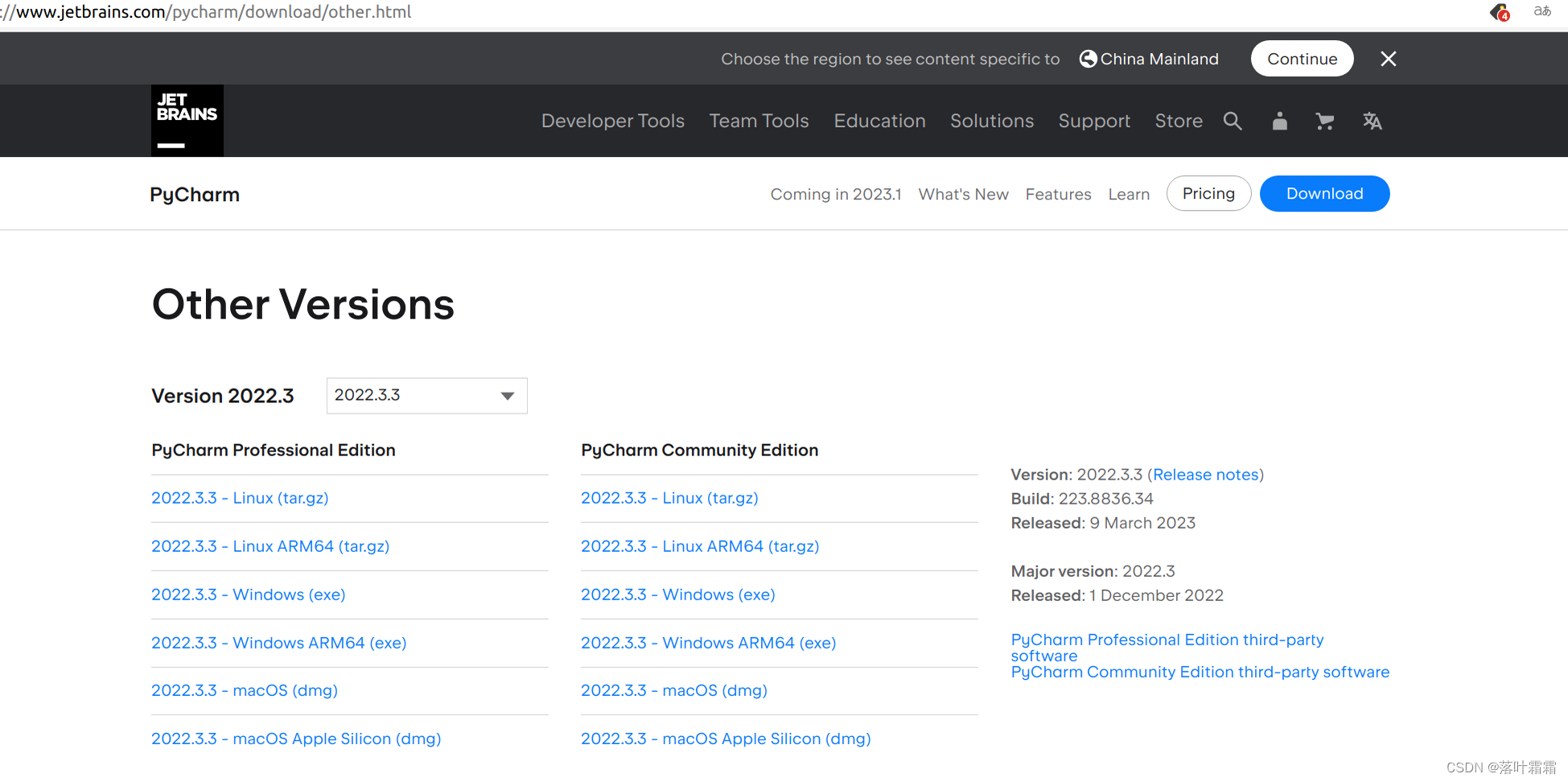This screenshot has height=782, width=1568.
Task: Click the Pricing button
Action: pyautogui.click(x=1208, y=193)
